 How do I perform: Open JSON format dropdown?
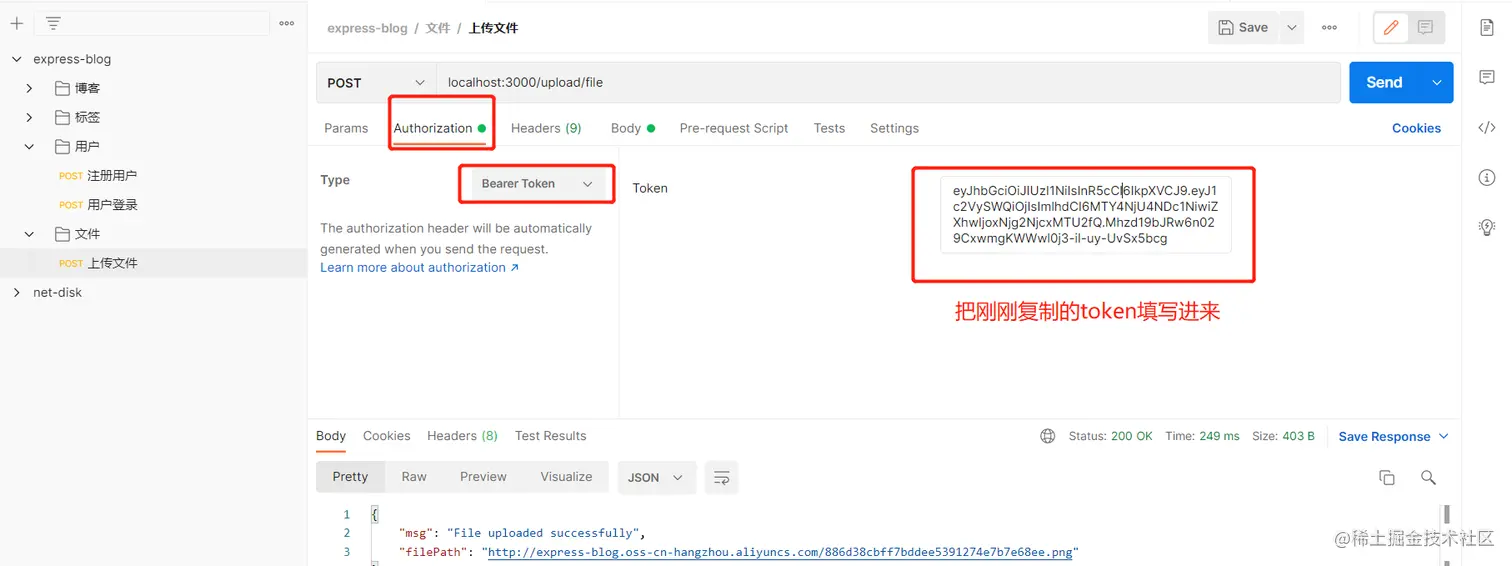pos(655,477)
